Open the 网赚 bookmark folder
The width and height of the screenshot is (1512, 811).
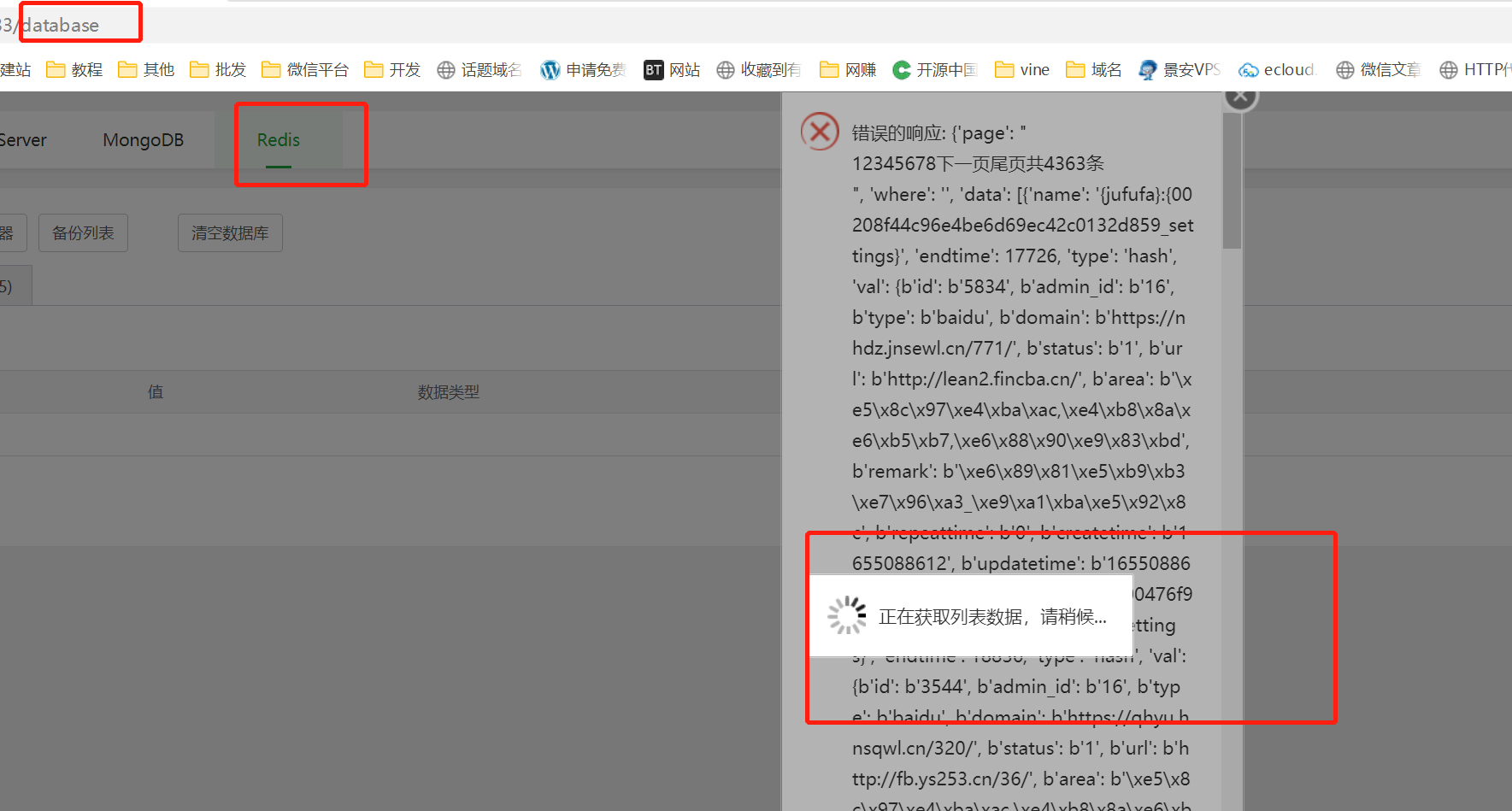click(848, 70)
